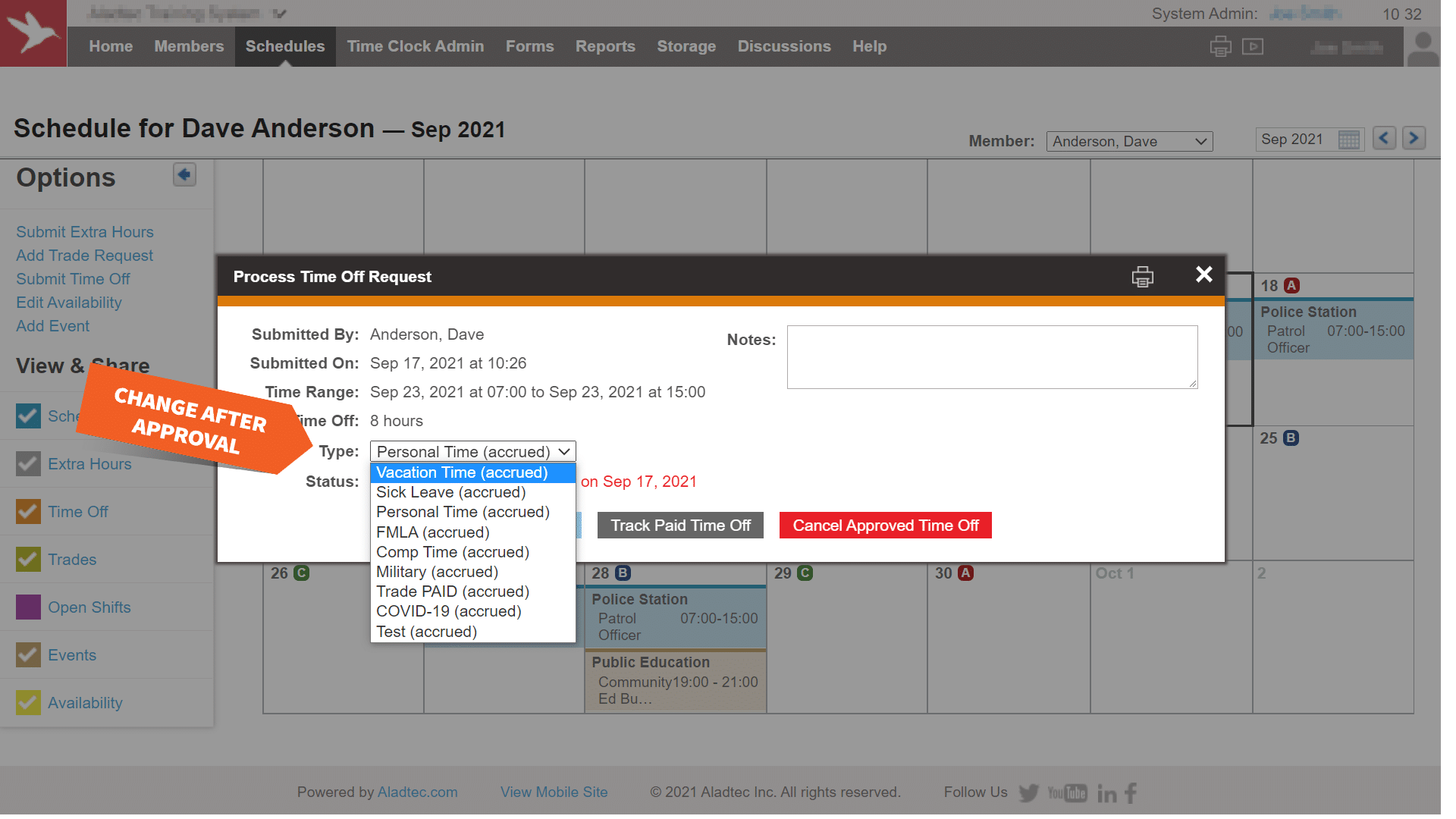Screen dimensions: 1456x819
Task: Open the Member dropdown Anderson, Dave
Action: pyautogui.click(x=1129, y=141)
